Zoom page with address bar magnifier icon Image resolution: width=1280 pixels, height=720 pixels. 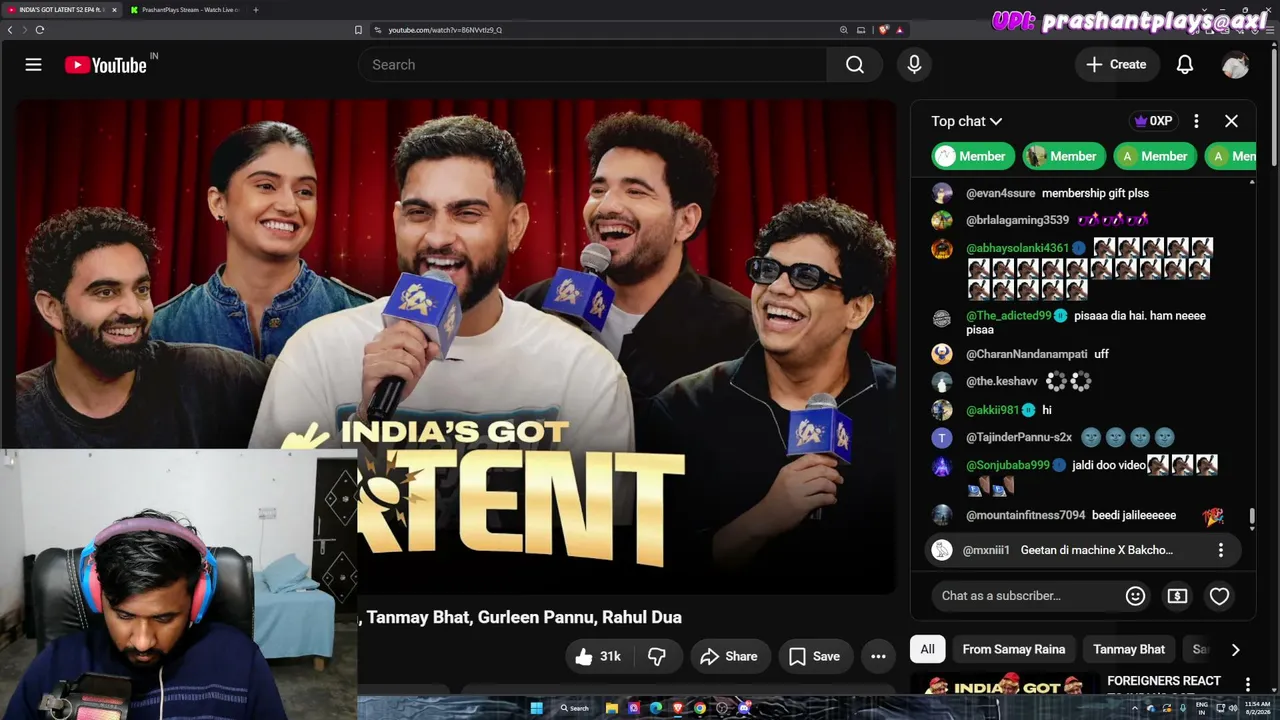[845, 30]
